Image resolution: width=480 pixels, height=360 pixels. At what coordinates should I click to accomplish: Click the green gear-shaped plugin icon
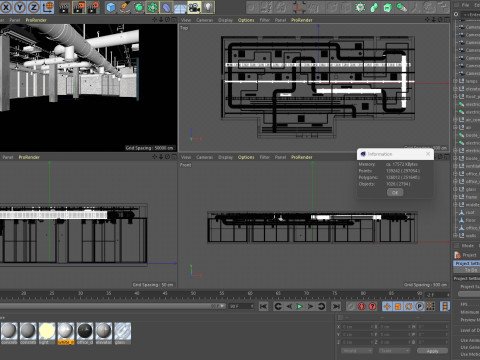(x=360, y=7)
